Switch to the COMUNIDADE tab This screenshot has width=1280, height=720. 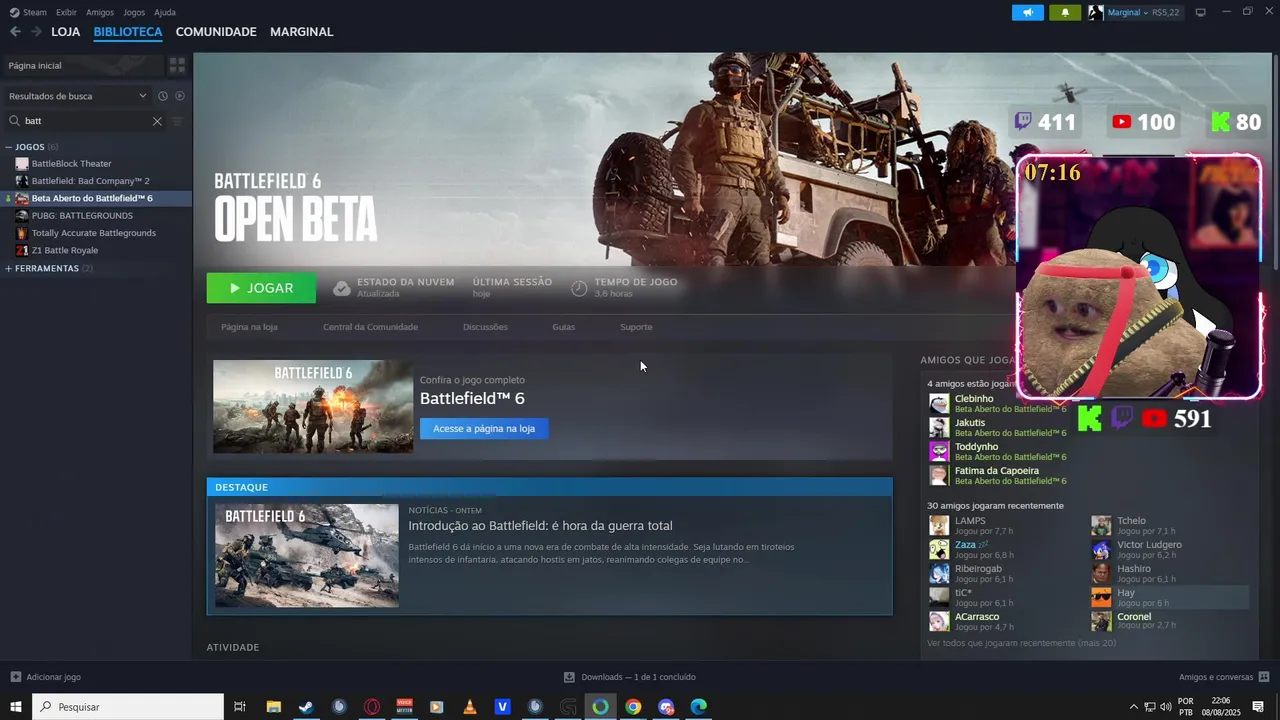click(x=216, y=32)
